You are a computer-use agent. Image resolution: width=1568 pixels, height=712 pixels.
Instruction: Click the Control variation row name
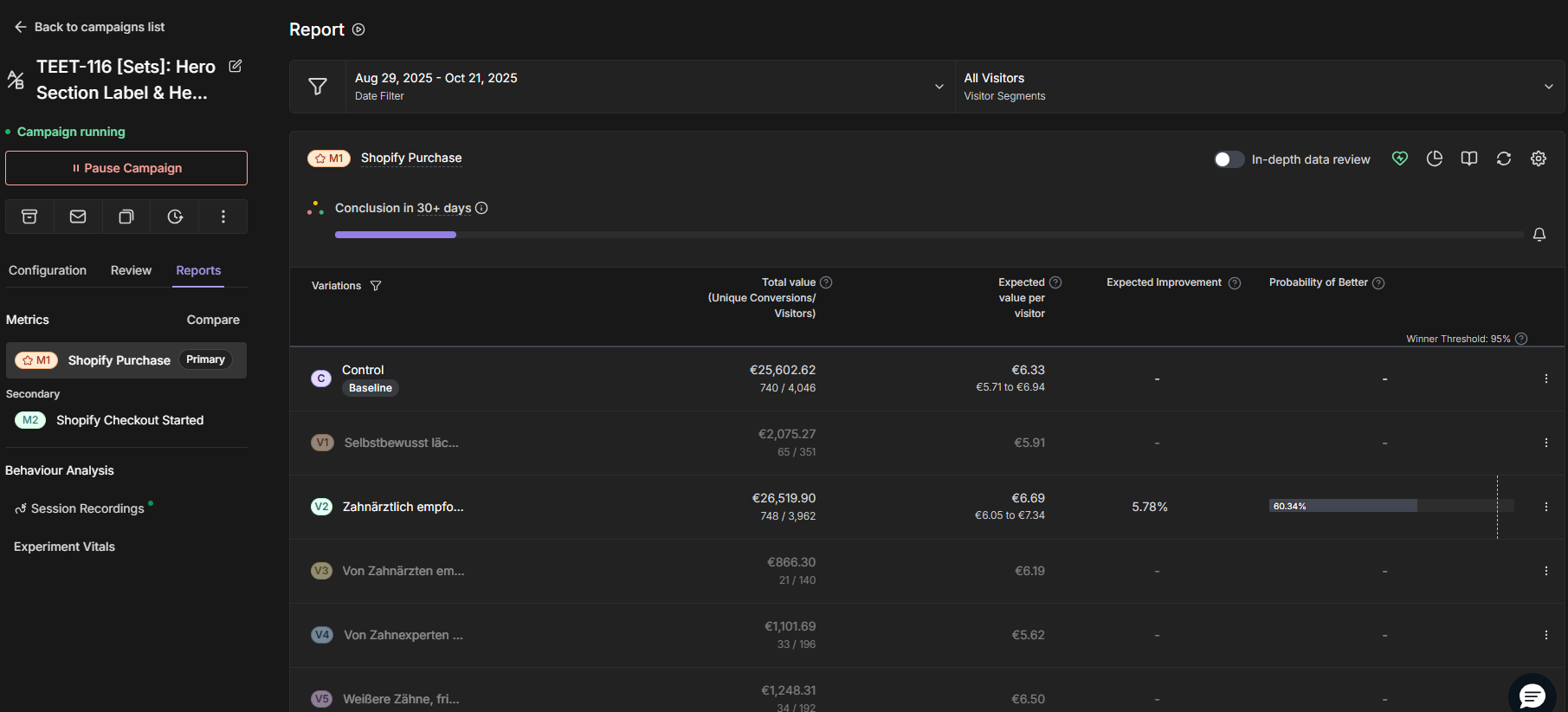pos(363,370)
